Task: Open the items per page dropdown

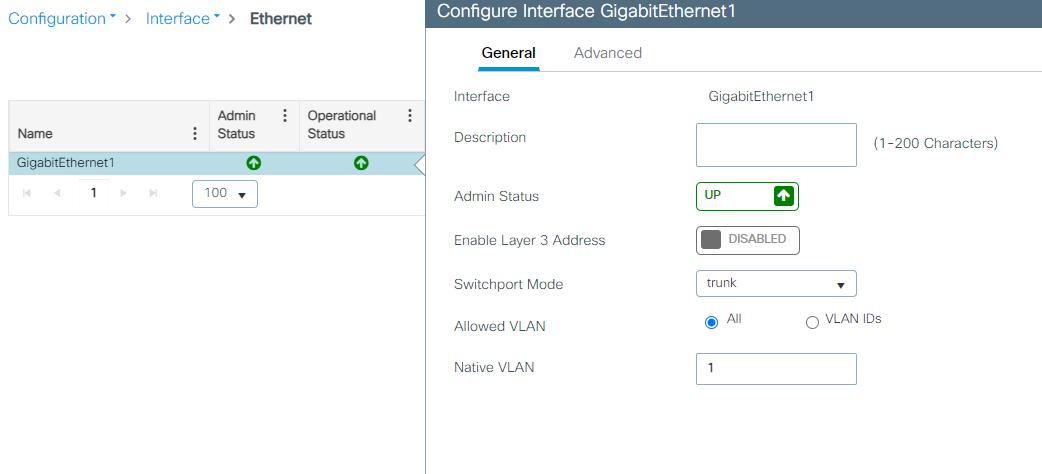Action: tap(225, 194)
